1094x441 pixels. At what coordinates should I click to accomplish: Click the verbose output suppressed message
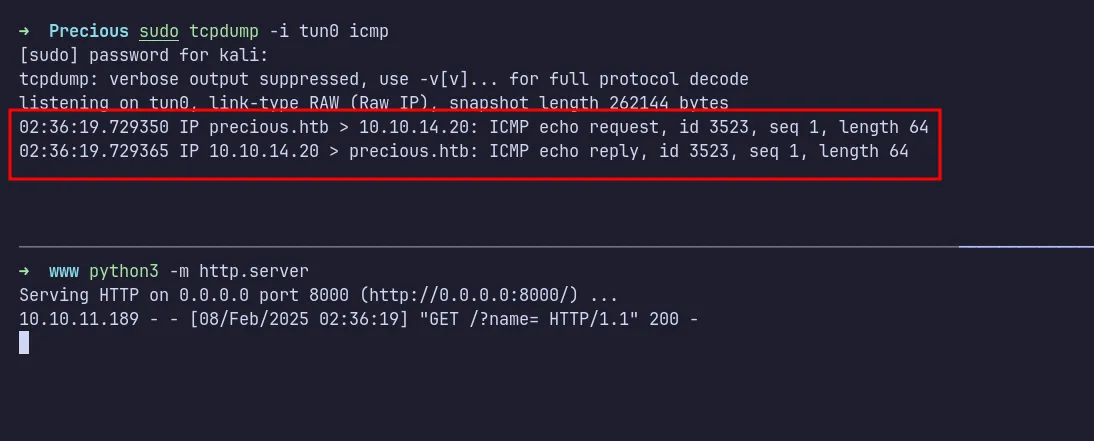383,79
